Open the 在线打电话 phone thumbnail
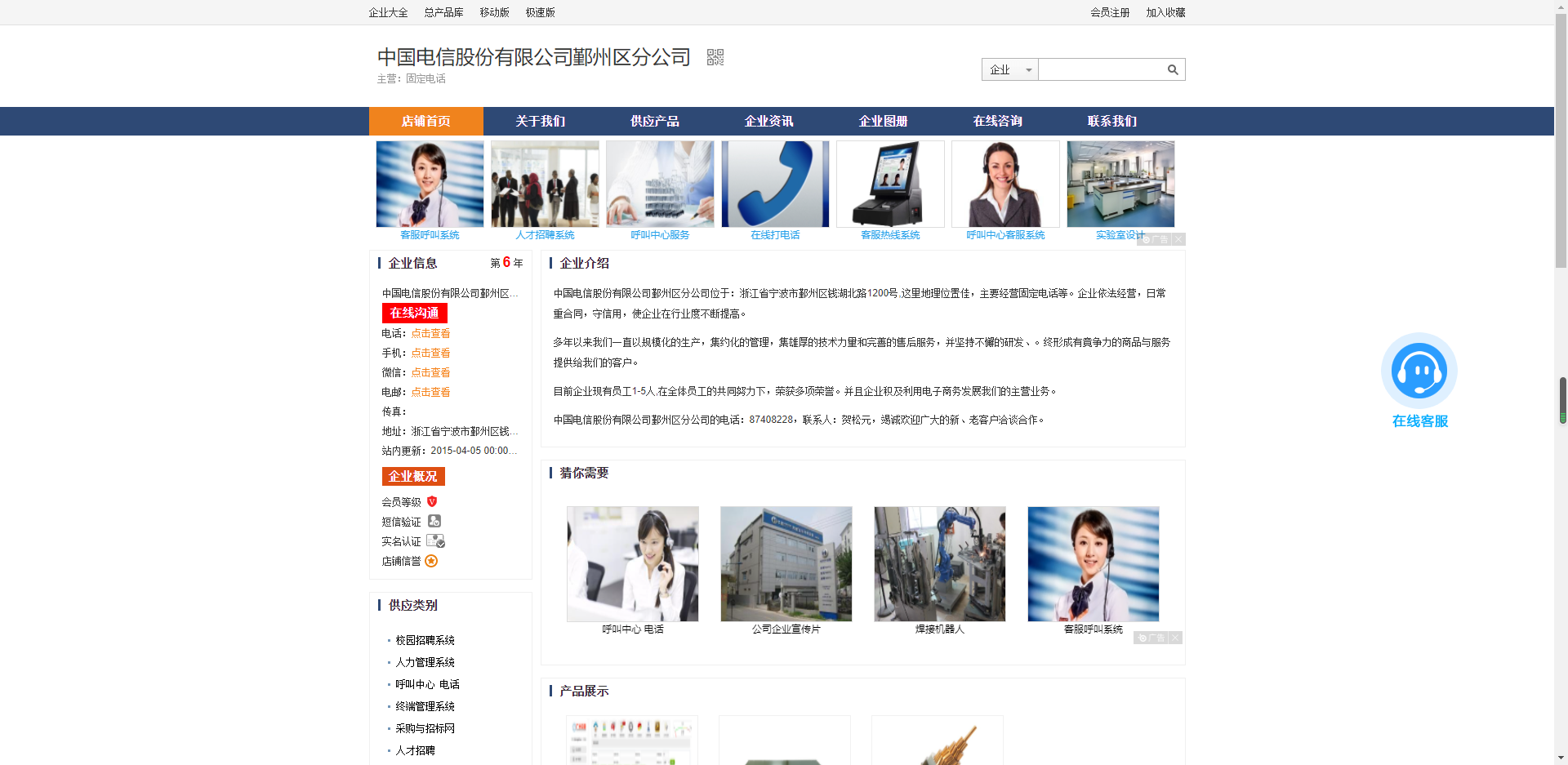Screen dimensions: 1568x765 [775, 184]
